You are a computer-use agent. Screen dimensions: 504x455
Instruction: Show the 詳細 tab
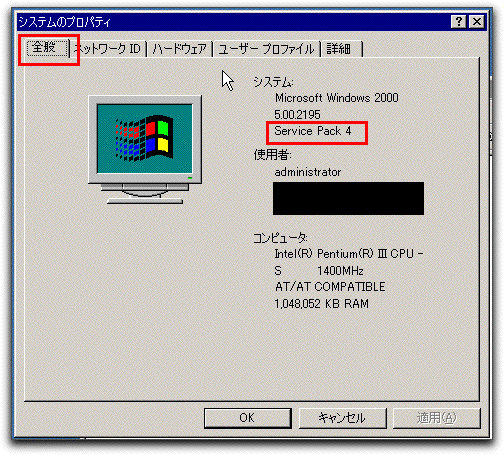341,49
